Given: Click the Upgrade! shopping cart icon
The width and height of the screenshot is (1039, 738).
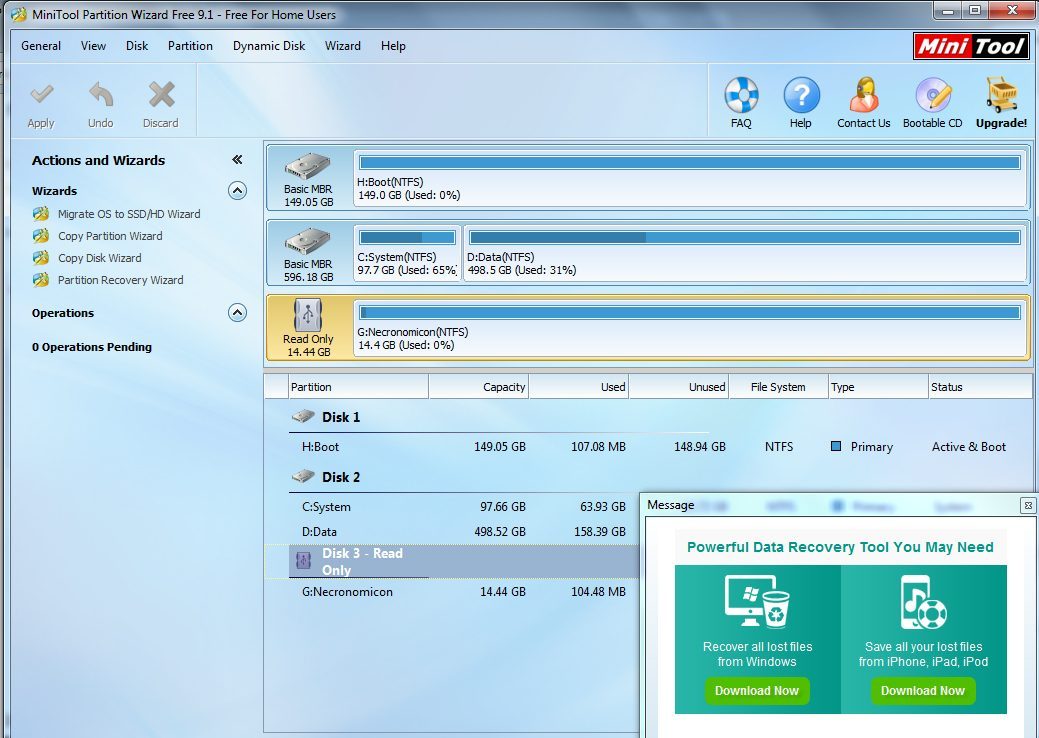Looking at the screenshot, I should (1001, 95).
